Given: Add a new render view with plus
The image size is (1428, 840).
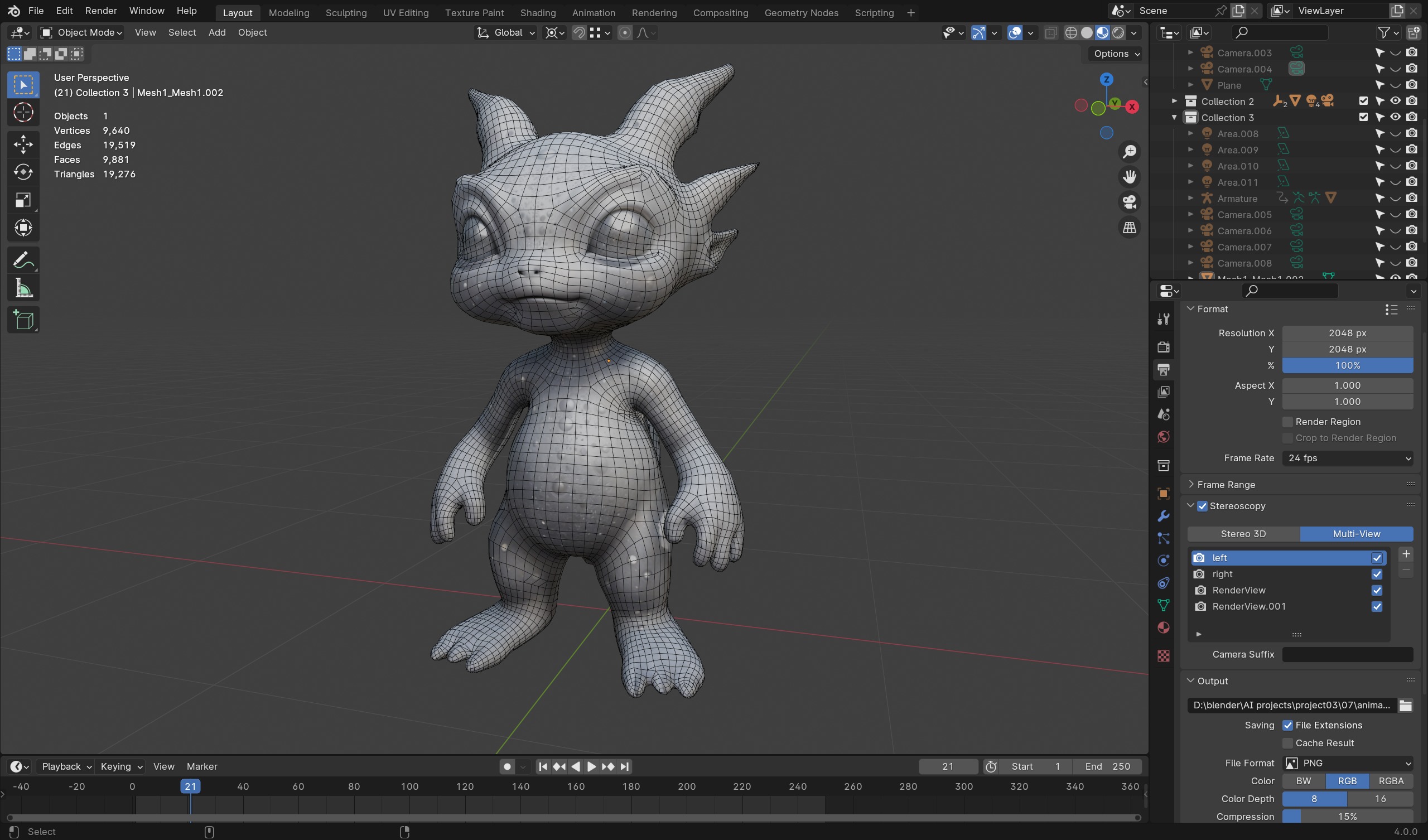Looking at the screenshot, I should (1406, 554).
